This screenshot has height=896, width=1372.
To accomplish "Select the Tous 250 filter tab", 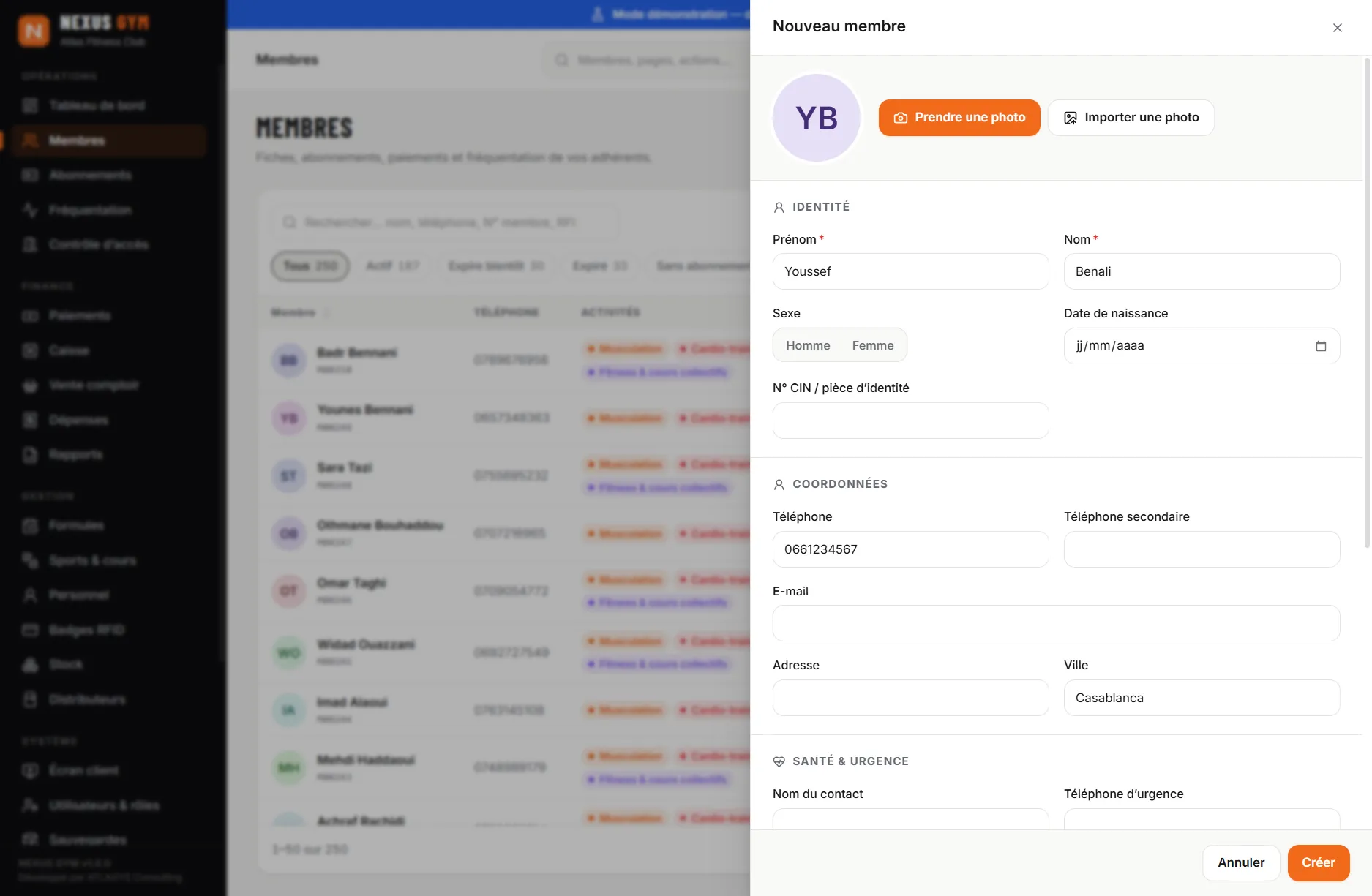I will pyautogui.click(x=310, y=266).
